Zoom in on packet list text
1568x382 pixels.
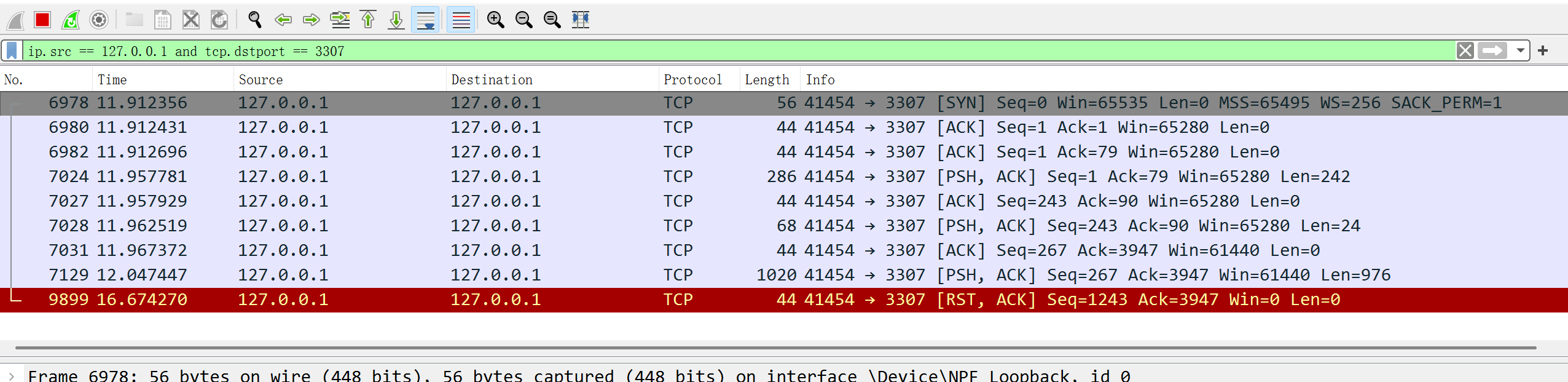495,20
